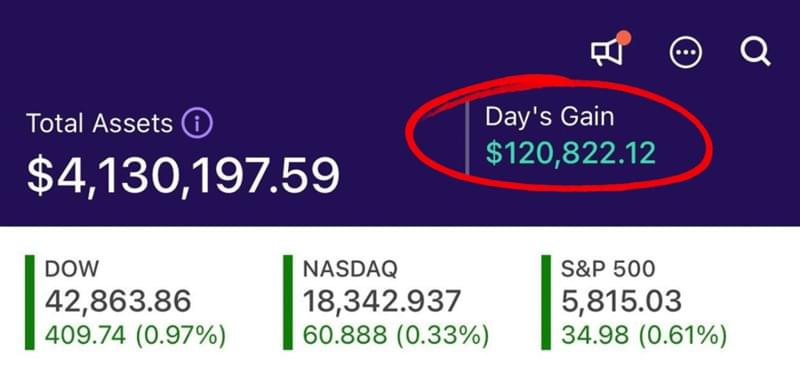
Task: Tap the search magnifier icon
Action: tap(756, 52)
